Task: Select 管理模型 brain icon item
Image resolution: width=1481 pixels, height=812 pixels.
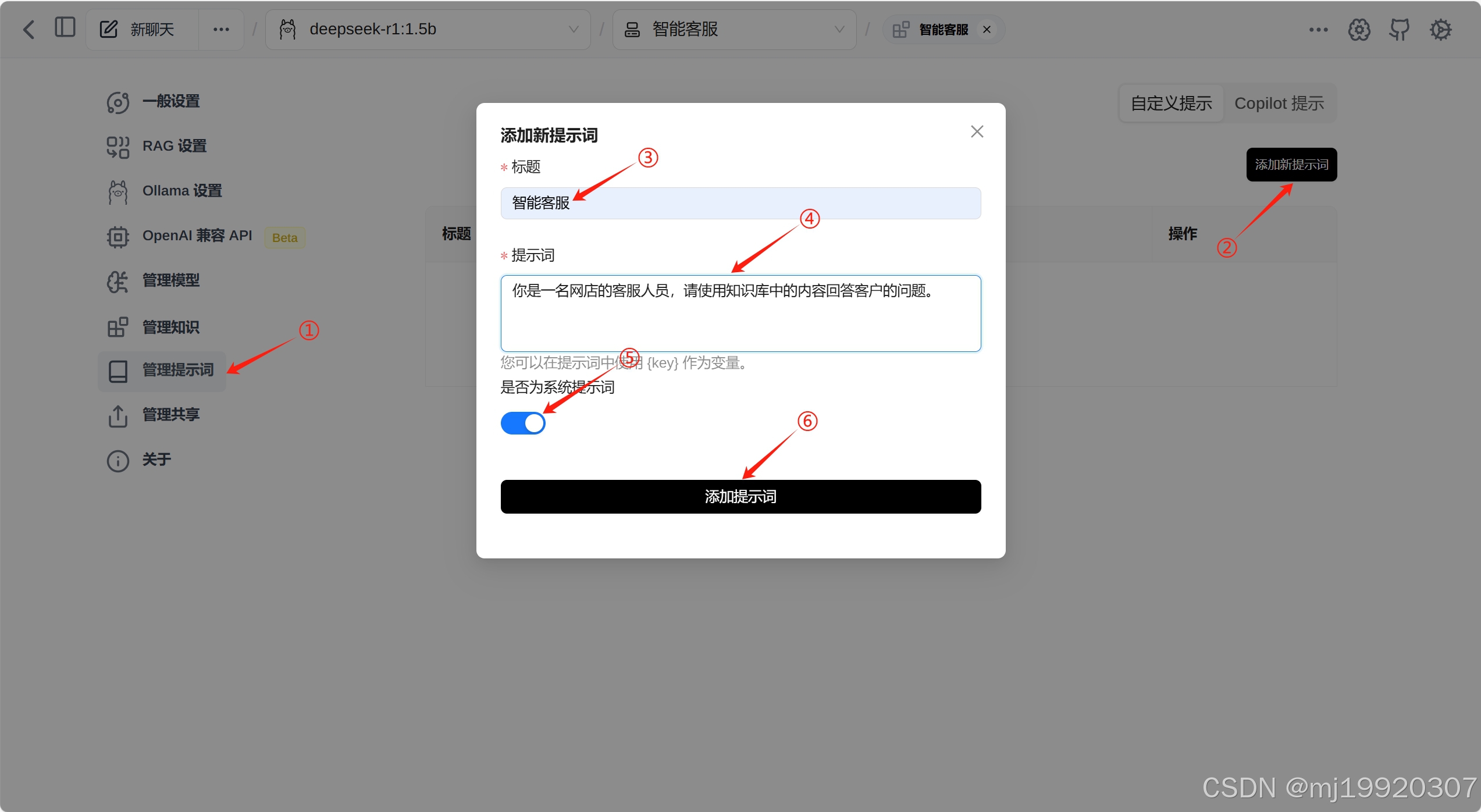Action: (x=170, y=281)
